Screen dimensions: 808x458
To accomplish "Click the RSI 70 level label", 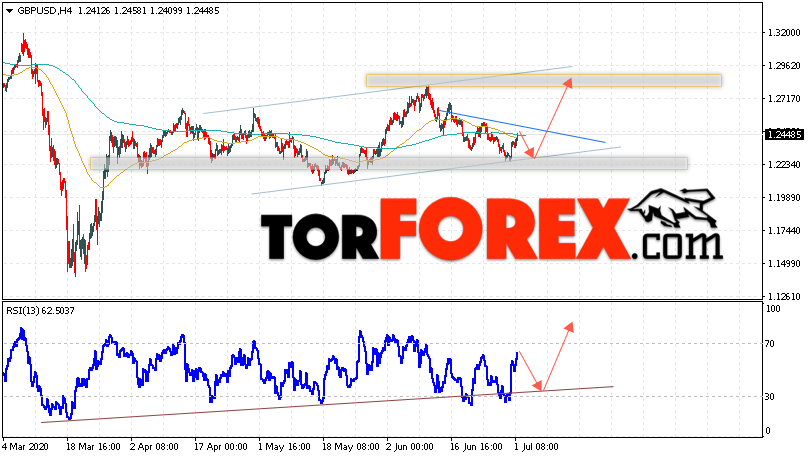I will coord(770,344).
